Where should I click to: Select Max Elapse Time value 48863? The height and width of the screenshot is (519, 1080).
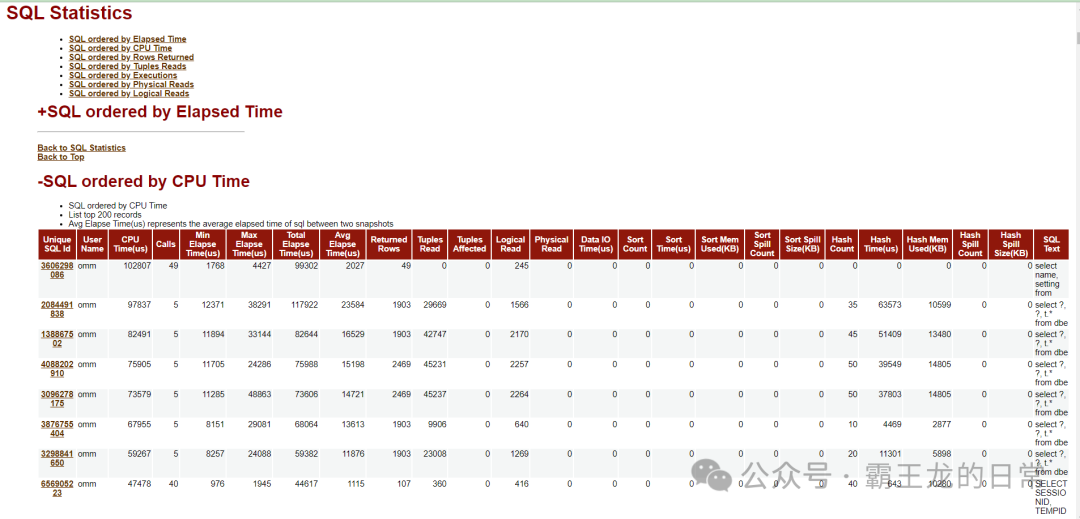[x=259, y=395]
